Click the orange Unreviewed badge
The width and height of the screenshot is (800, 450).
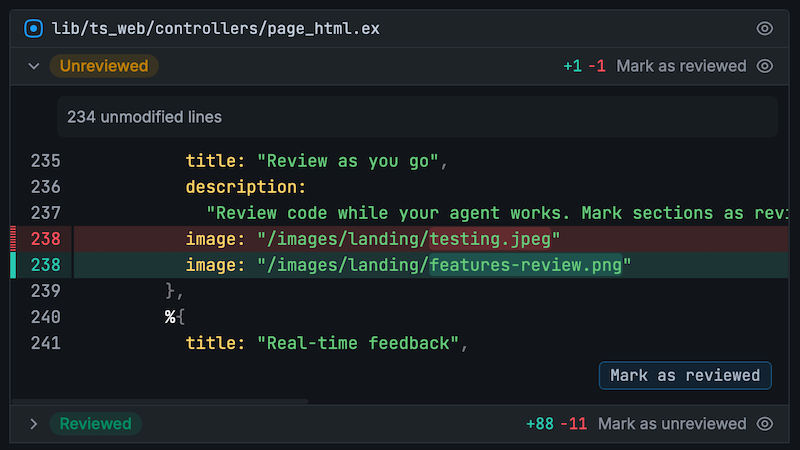(103, 66)
